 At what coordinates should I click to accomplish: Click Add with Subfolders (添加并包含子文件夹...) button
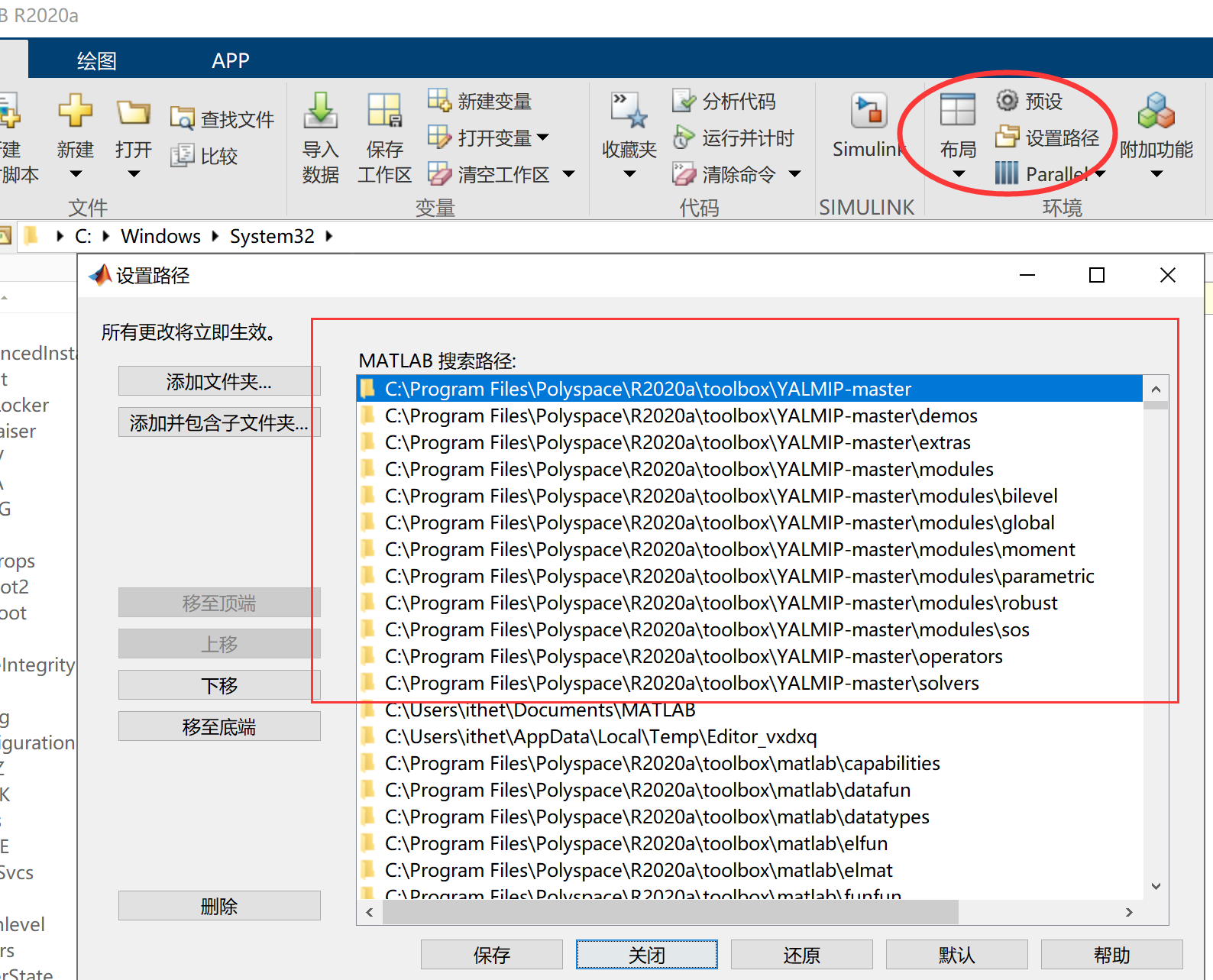(219, 422)
